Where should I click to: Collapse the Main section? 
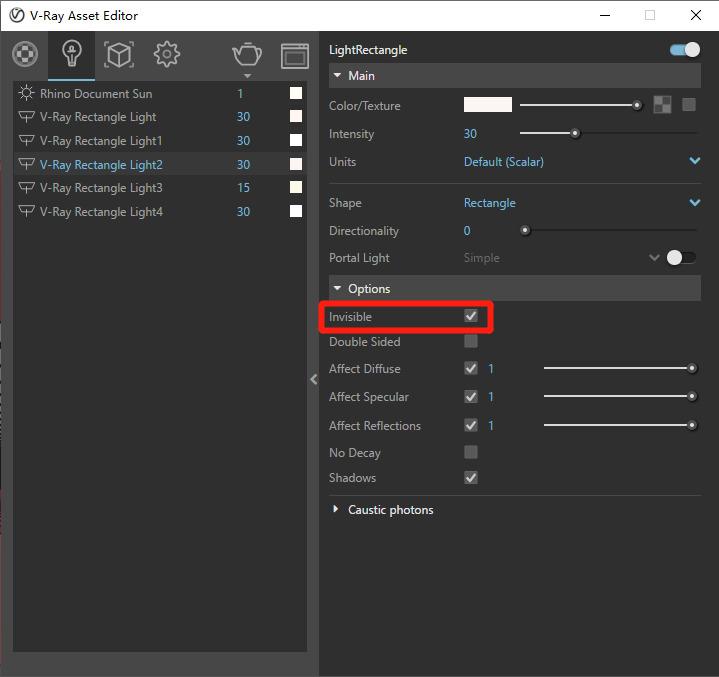514,76
